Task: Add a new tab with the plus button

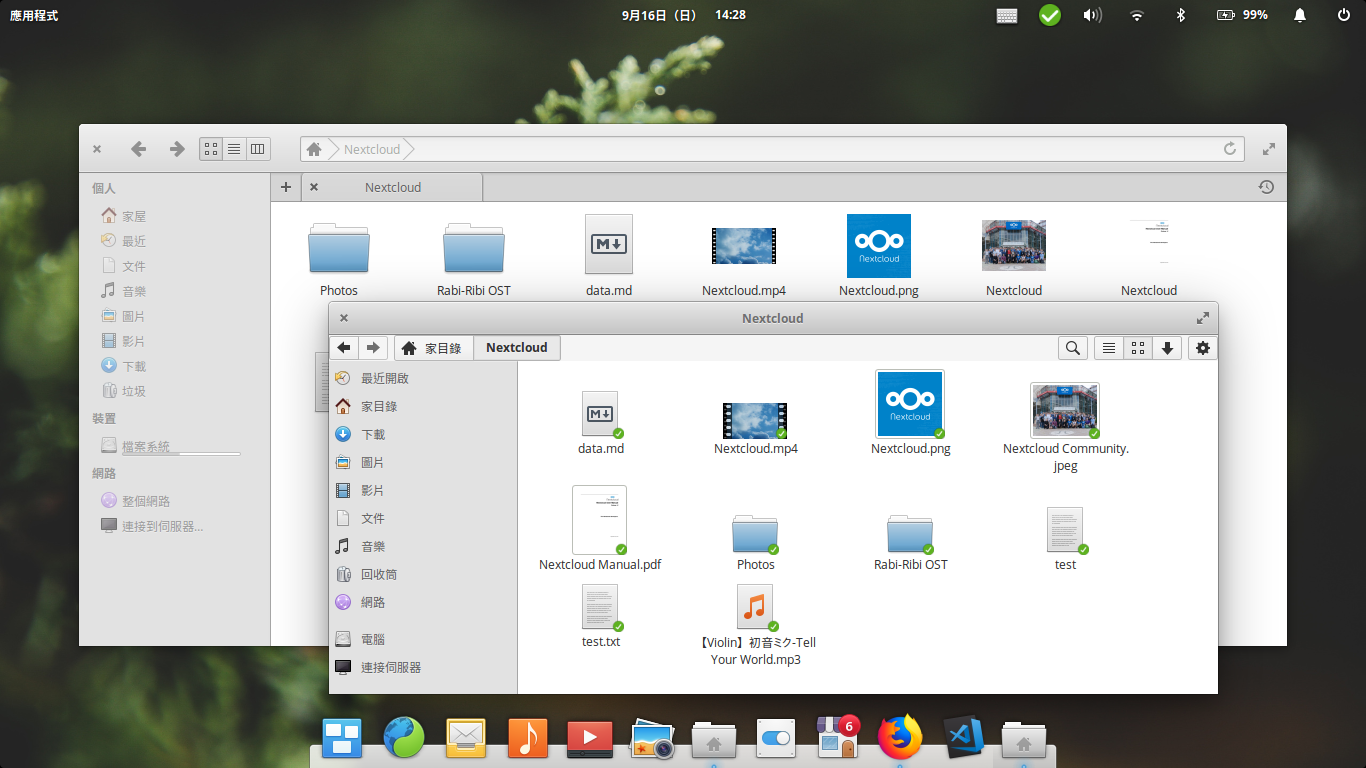Action: point(285,187)
